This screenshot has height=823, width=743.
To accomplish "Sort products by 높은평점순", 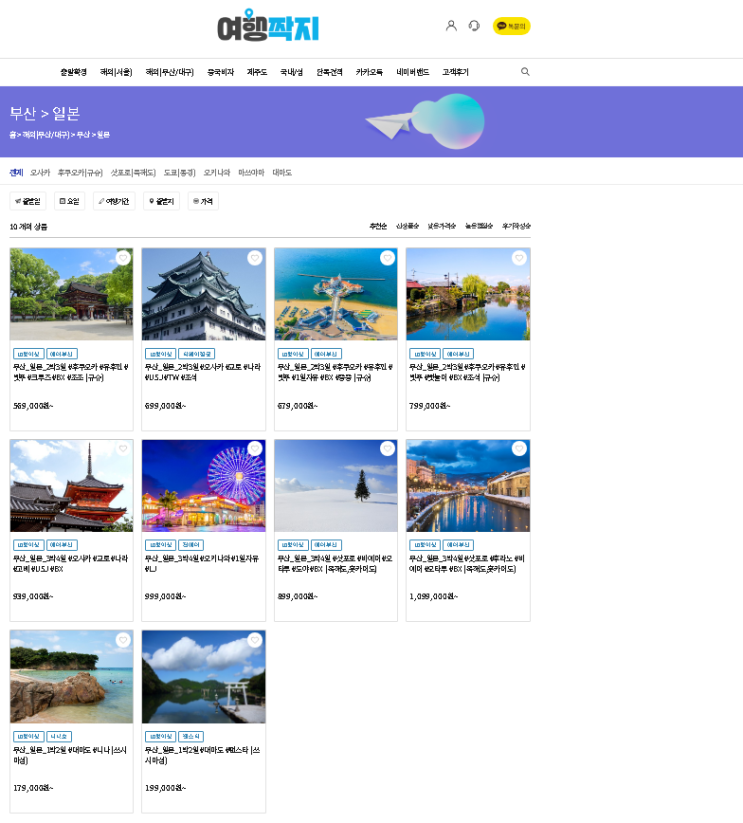I will (479, 226).
